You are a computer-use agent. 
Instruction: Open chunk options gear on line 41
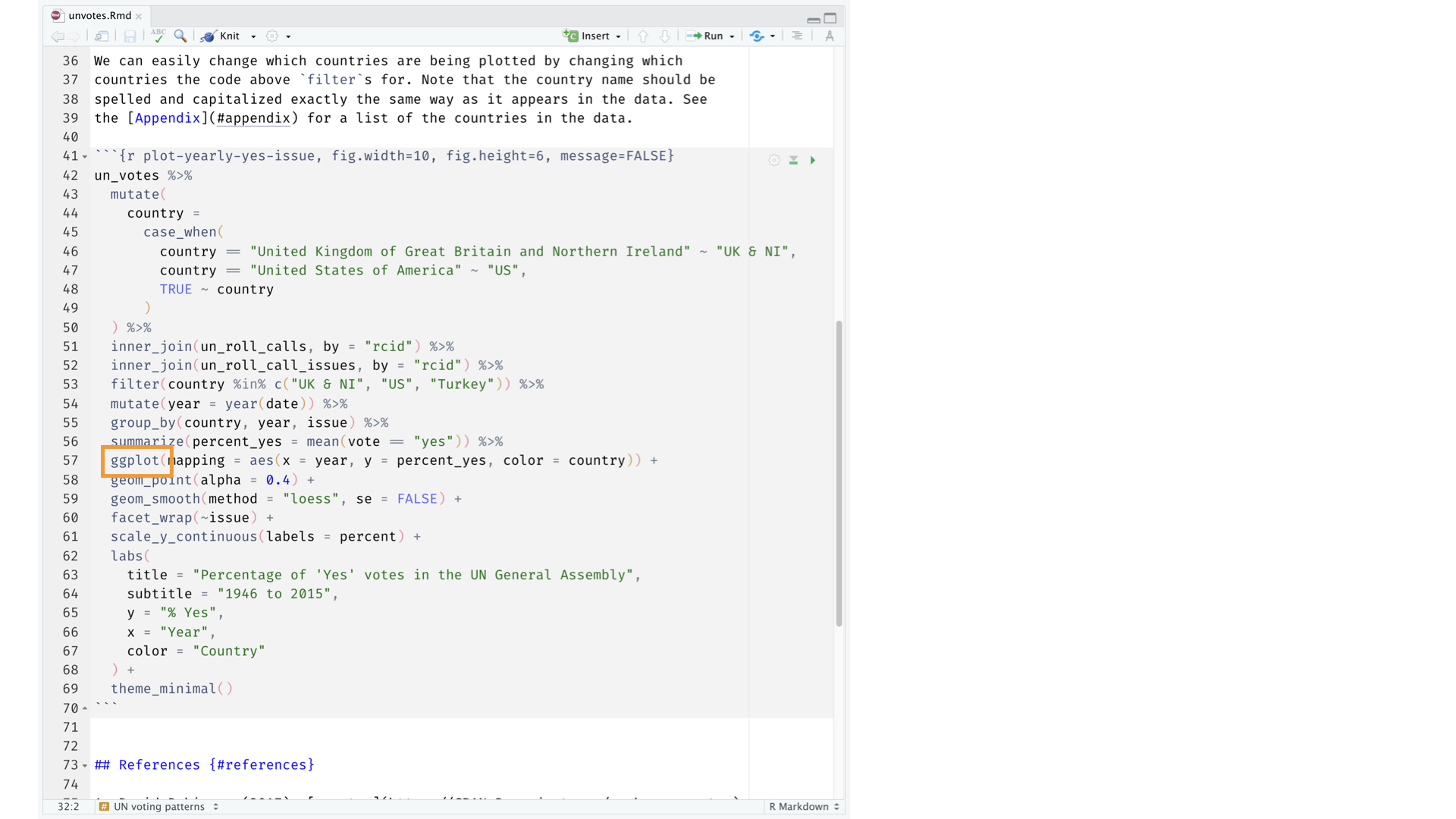[773, 160]
